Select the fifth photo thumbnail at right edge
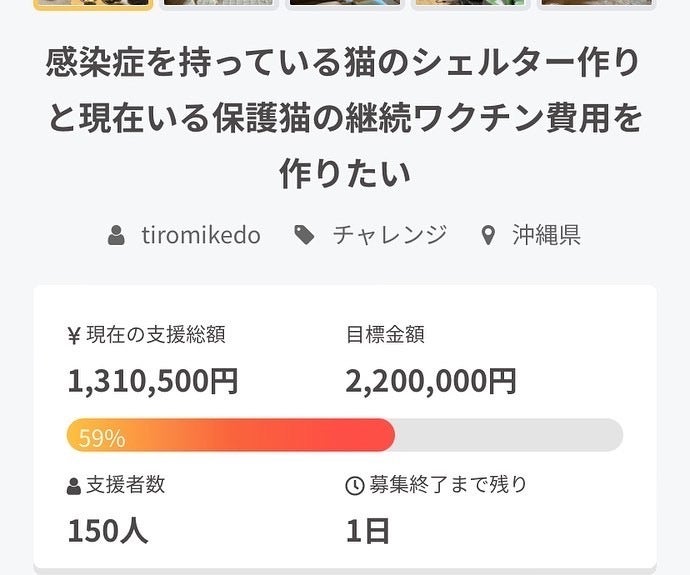 (597, 4)
